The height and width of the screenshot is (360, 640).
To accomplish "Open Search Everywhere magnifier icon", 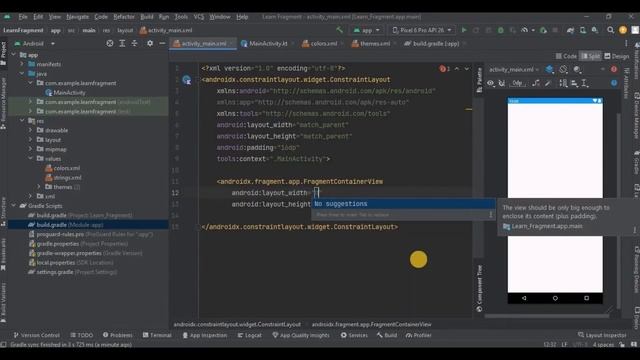I will [x=610, y=30].
